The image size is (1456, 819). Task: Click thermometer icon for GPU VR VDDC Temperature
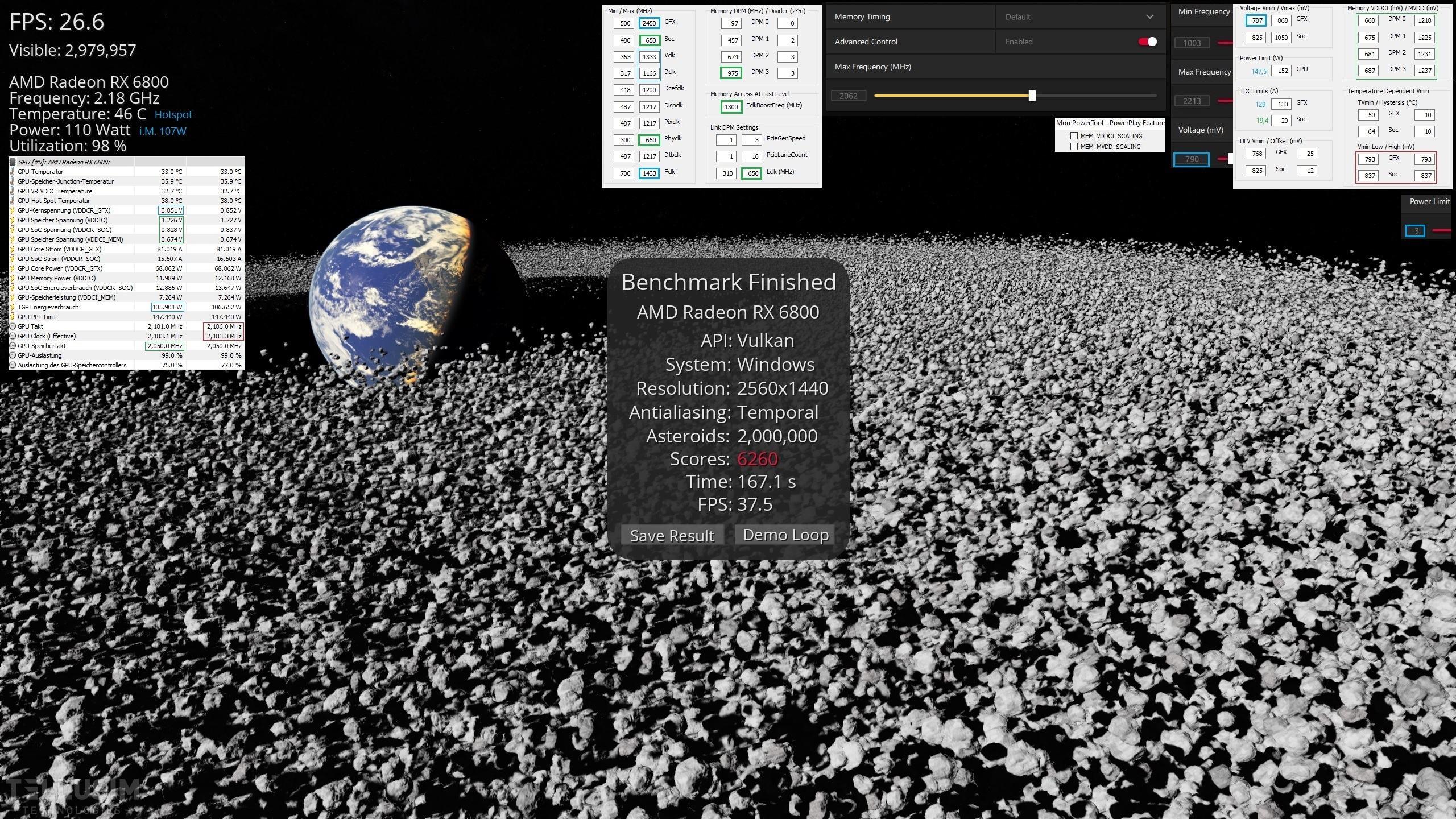click(13, 191)
